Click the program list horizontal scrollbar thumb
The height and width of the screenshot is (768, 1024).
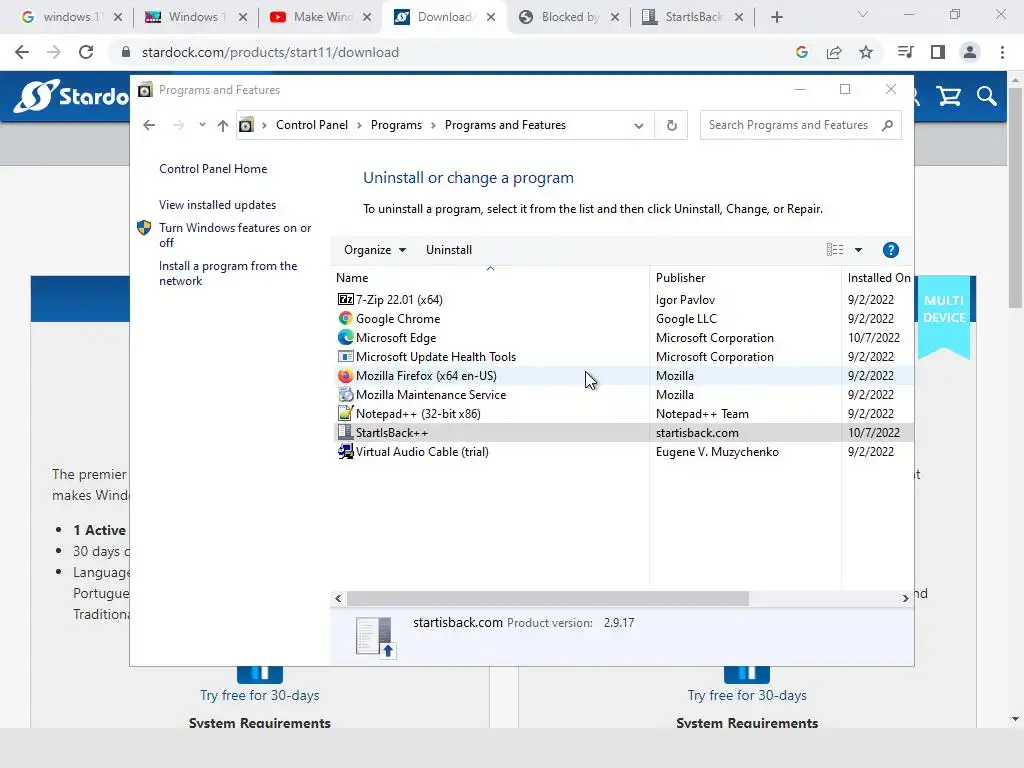(548, 598)
